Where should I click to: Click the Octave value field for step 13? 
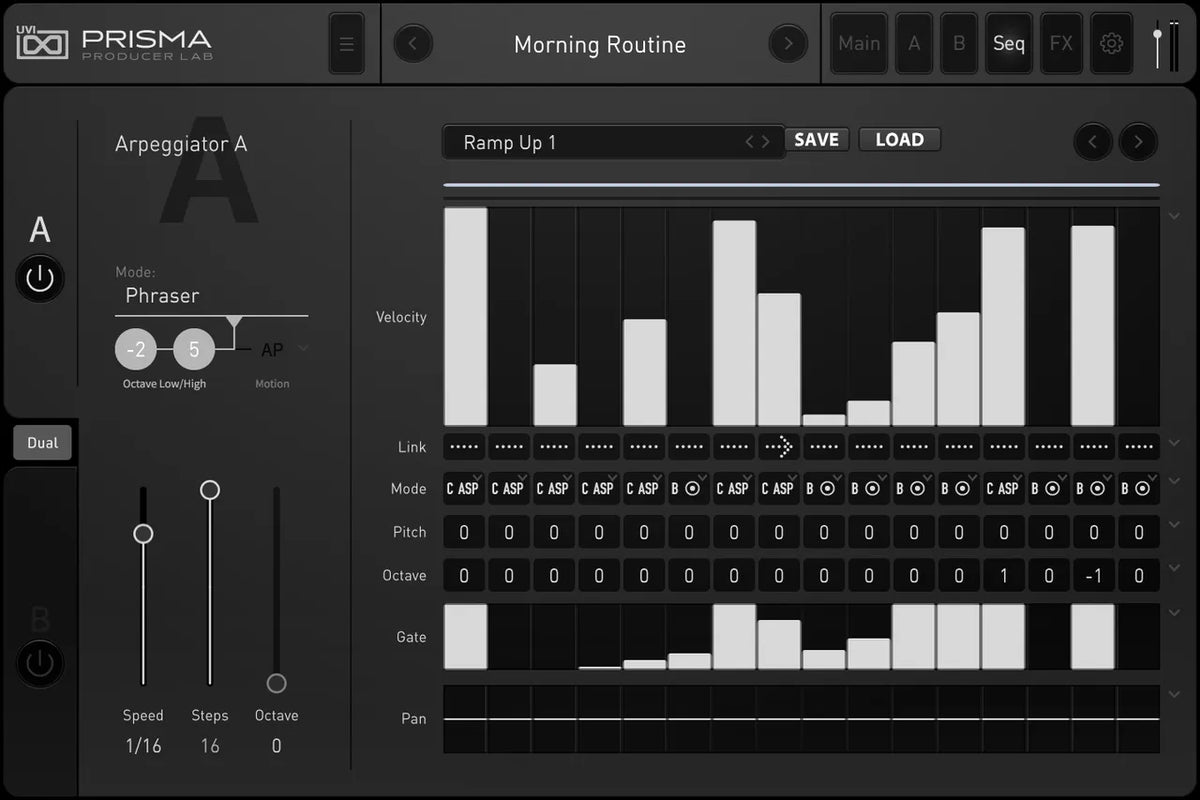tap(1003, 576)
